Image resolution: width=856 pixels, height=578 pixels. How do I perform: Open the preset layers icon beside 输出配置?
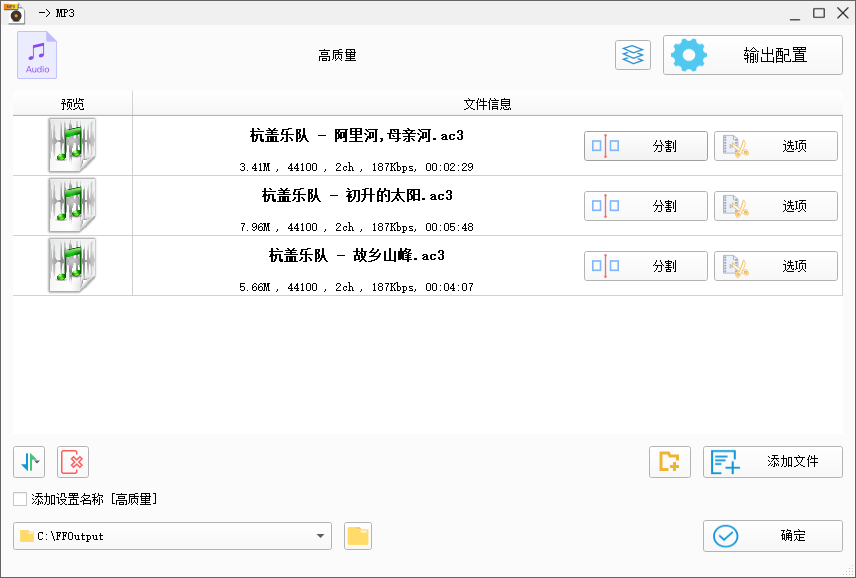pyautogui.click(x=632, y=55)
